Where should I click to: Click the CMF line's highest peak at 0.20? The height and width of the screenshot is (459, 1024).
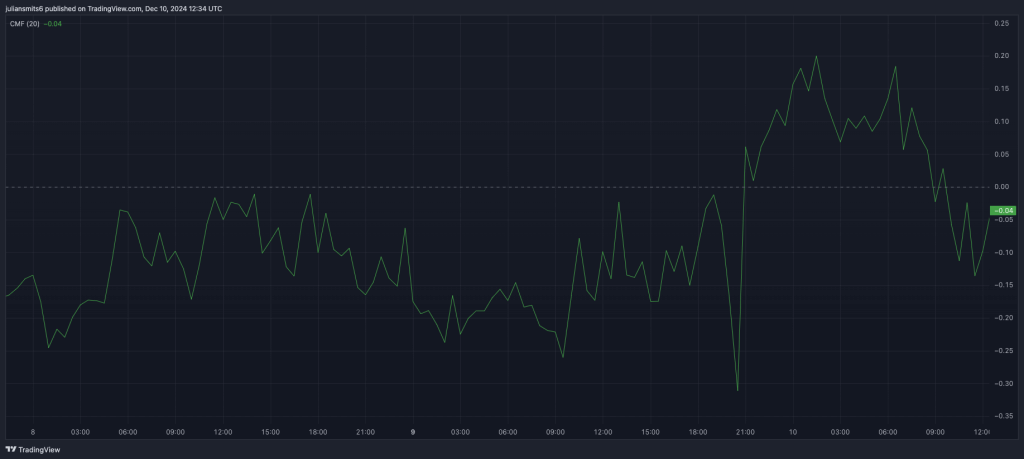816,56
